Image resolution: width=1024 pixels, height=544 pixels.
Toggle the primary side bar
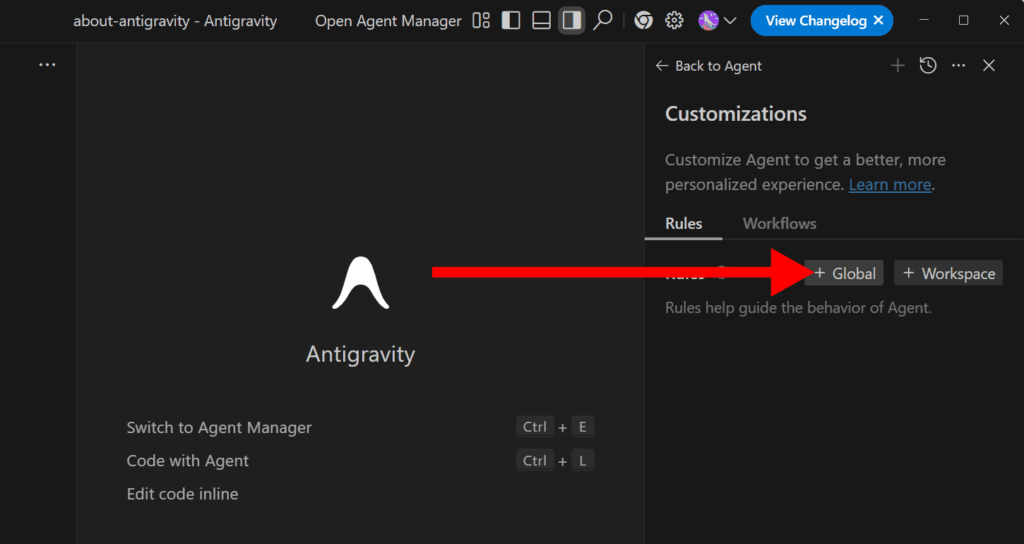pyautogui.click(x=511, y=21)
